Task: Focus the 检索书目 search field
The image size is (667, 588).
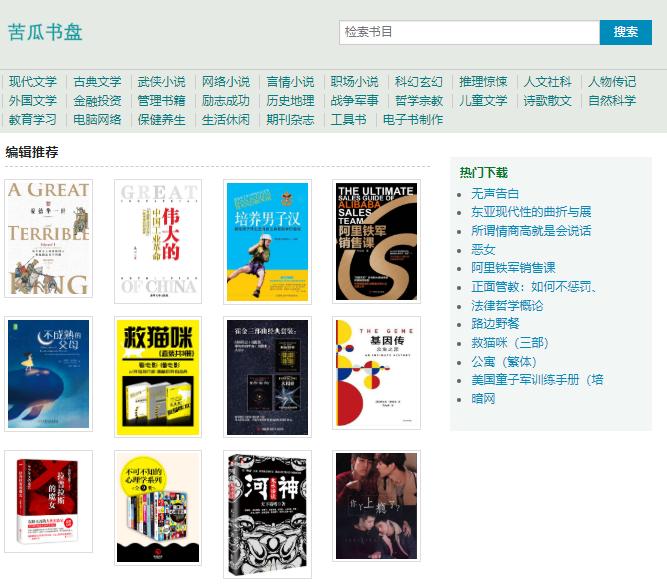Action: (469, 32)
